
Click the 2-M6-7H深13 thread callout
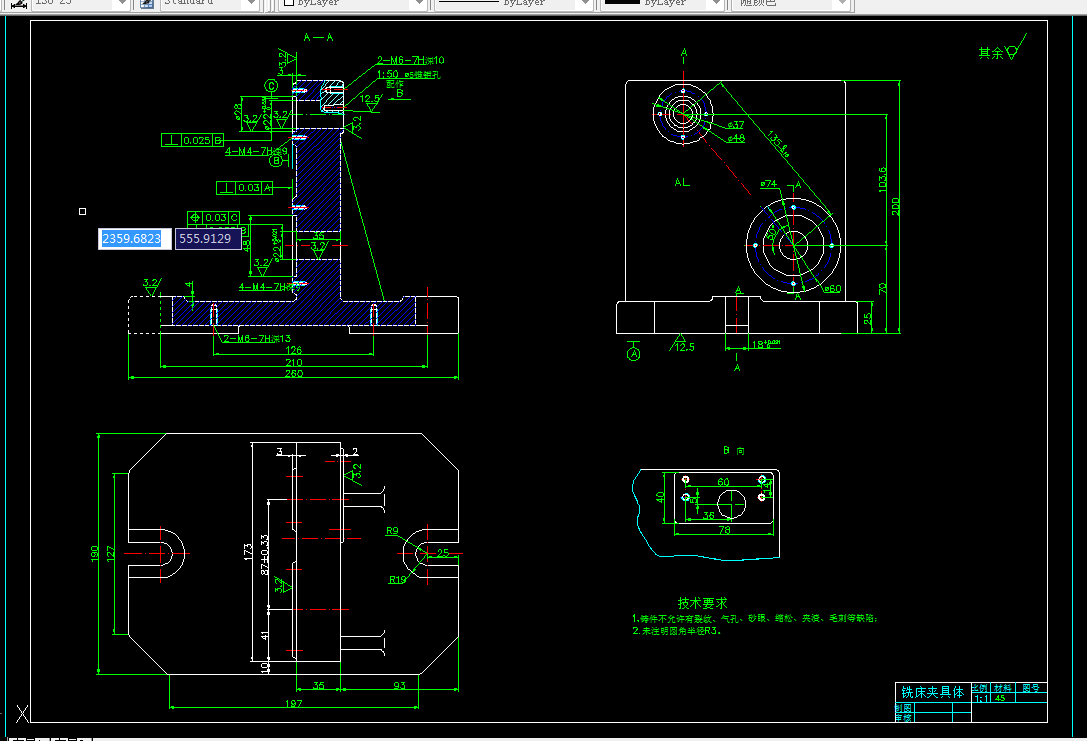tap(257, 339)
